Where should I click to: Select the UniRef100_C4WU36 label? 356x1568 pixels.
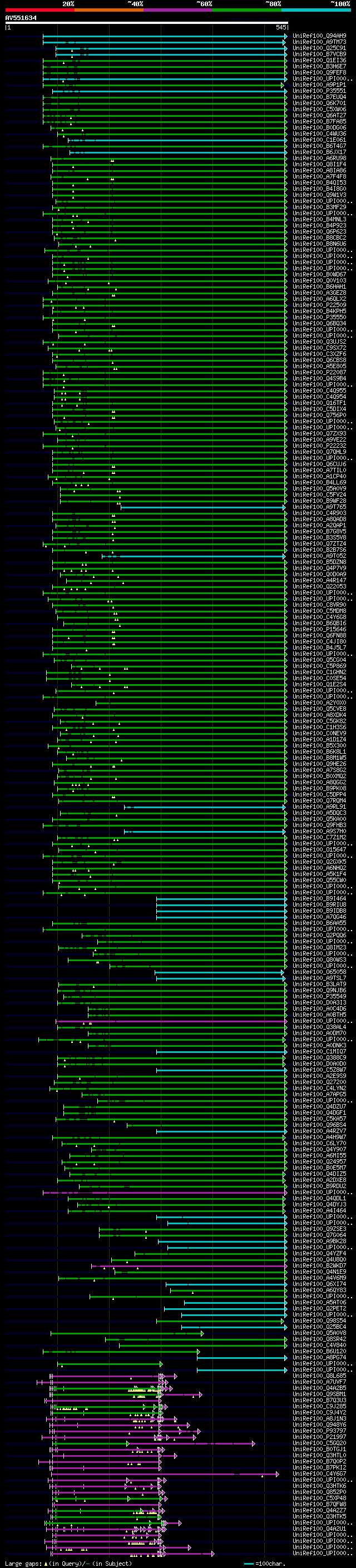[x=319, y=134]
